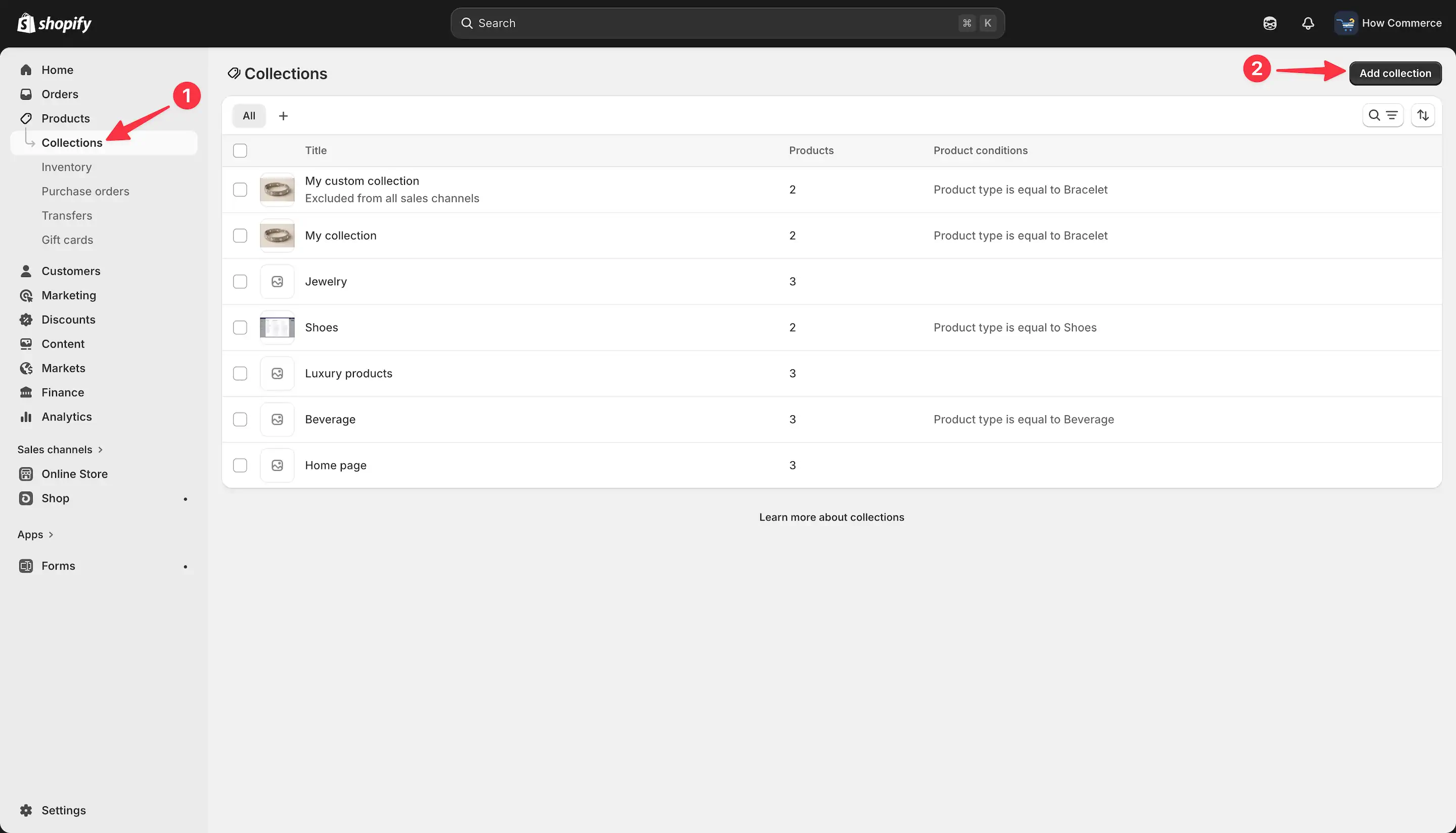This screenshot has width=1456, height=833.
Task: Click the Title column header
Action: (315, 151)
